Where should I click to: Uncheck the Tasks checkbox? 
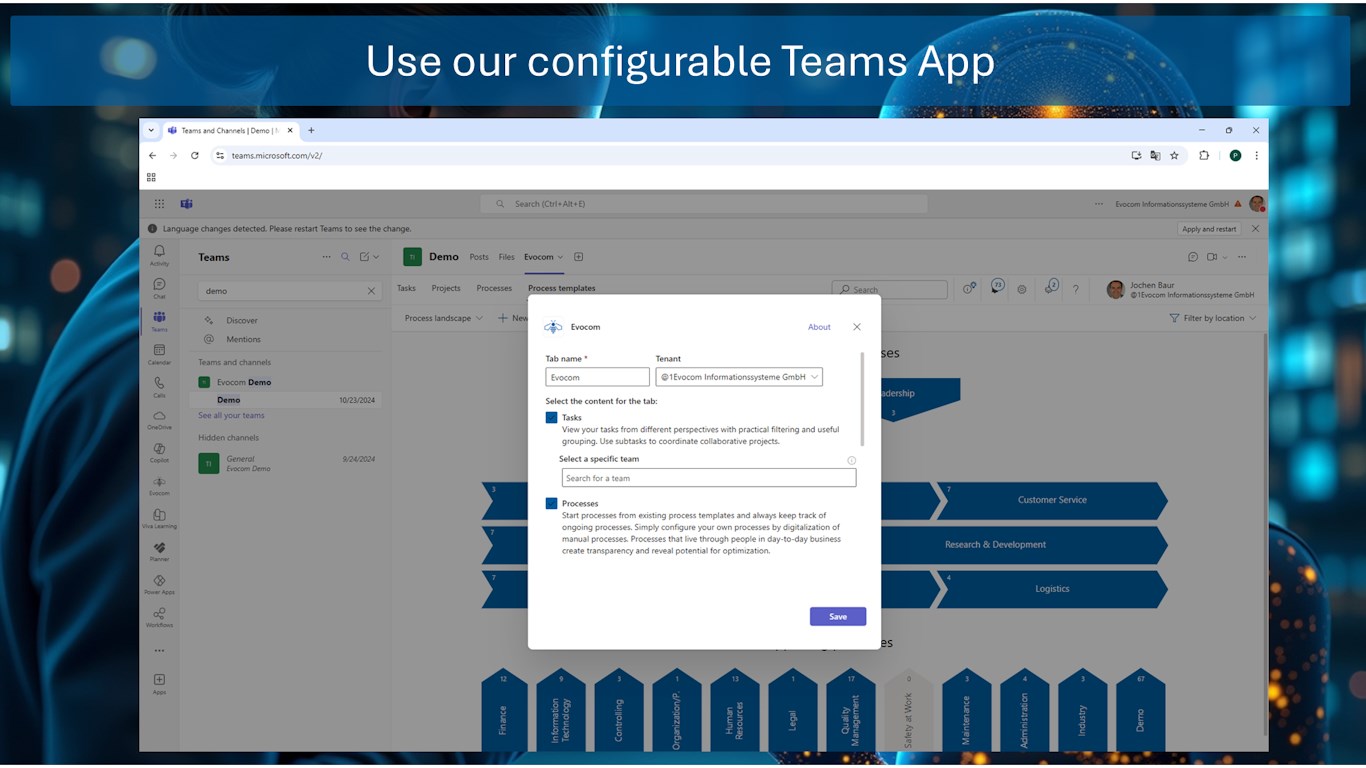click(x=551, y=417)
